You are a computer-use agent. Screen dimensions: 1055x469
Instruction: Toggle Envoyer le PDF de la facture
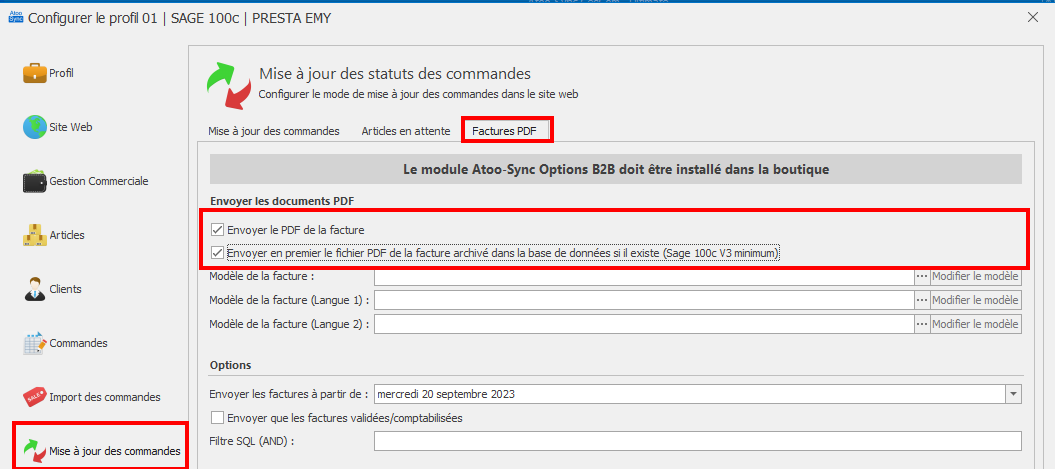tap(217, 230)
